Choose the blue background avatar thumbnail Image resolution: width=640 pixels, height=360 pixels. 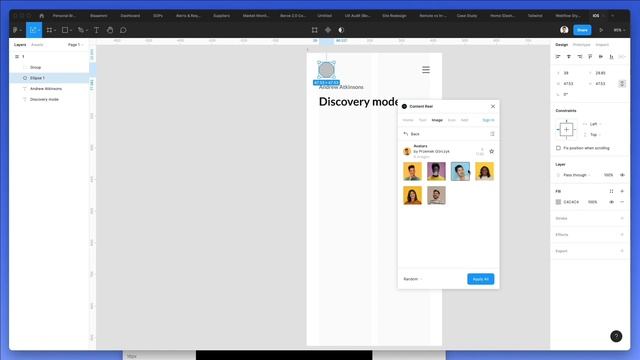tap(460, 171)
